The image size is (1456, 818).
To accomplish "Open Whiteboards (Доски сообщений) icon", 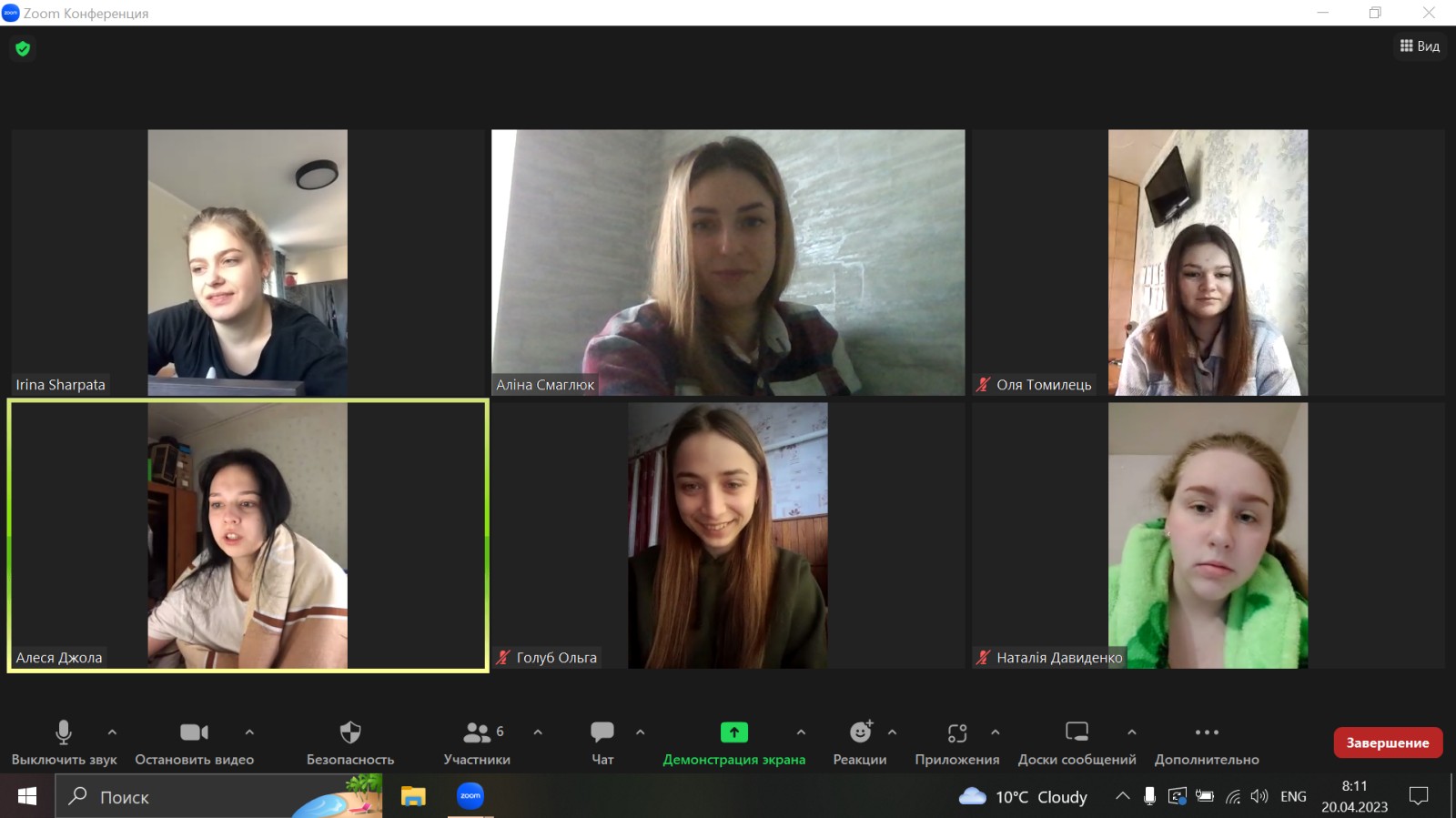I will 1077,733.
